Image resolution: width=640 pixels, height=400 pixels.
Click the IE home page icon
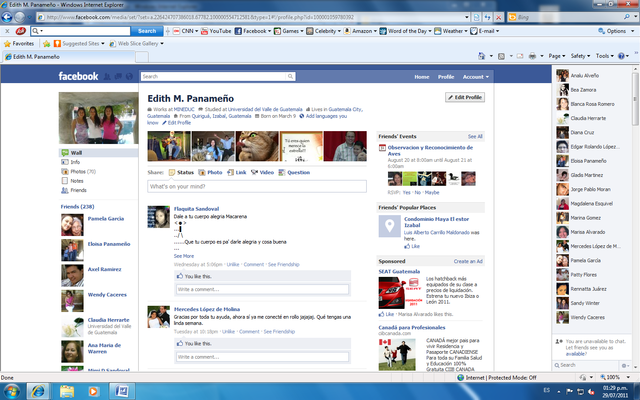tap(482, 56)
